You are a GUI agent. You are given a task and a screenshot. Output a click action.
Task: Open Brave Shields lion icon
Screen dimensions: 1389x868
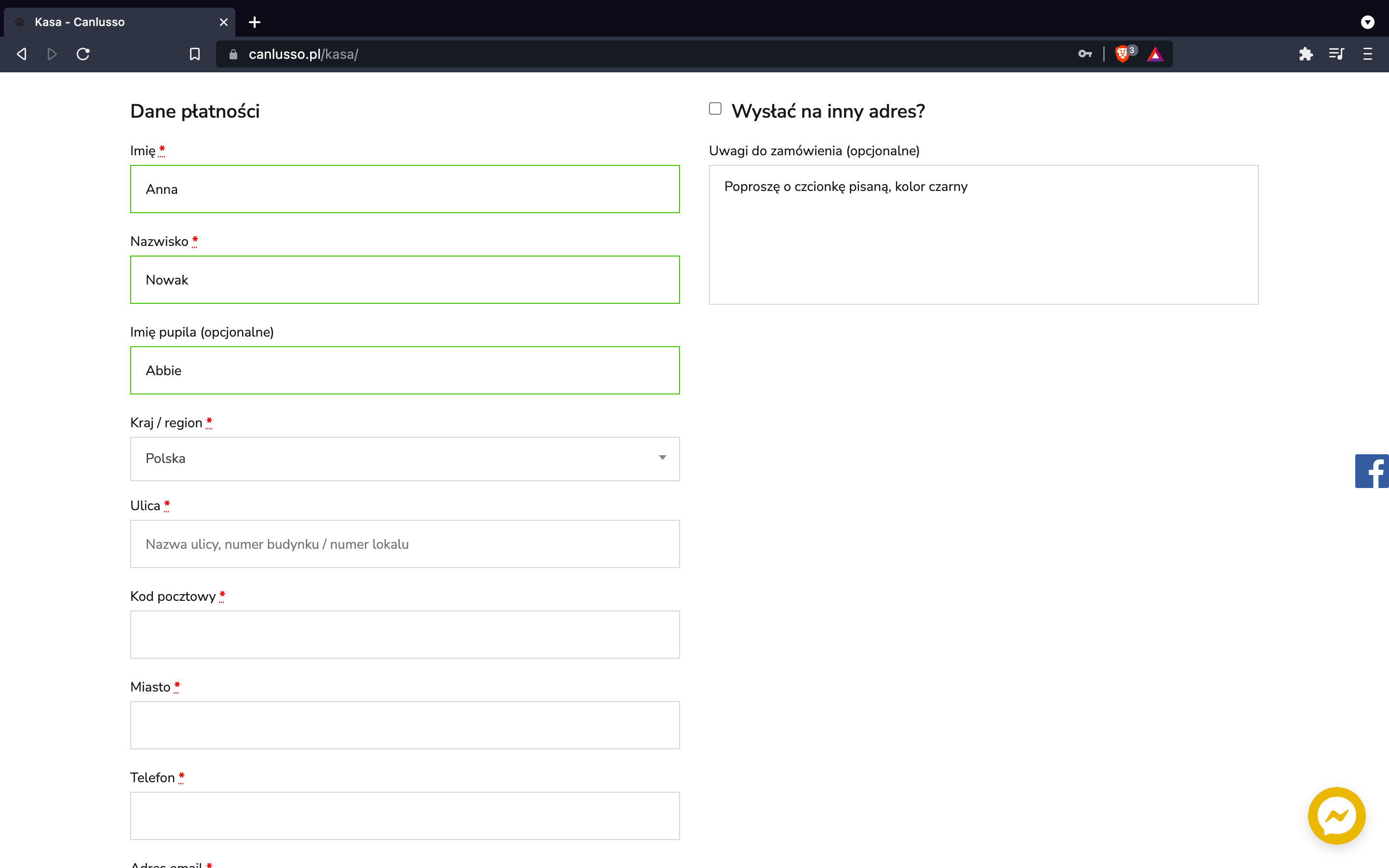pos(1122,54)
